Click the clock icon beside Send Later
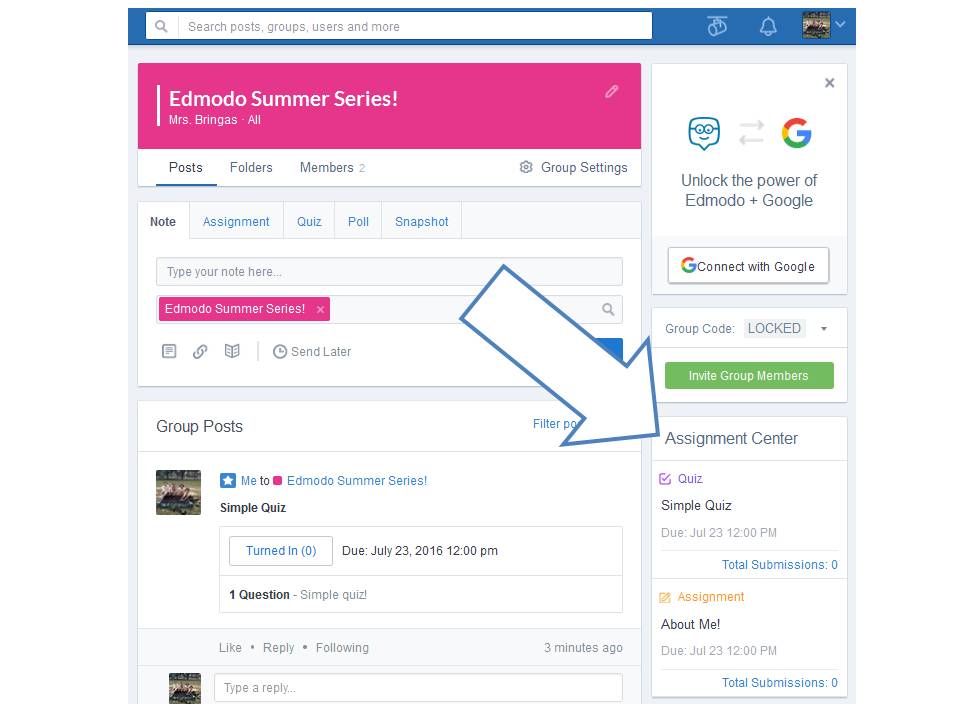Viewport: 960px width, 720px height. coord(280,351)
